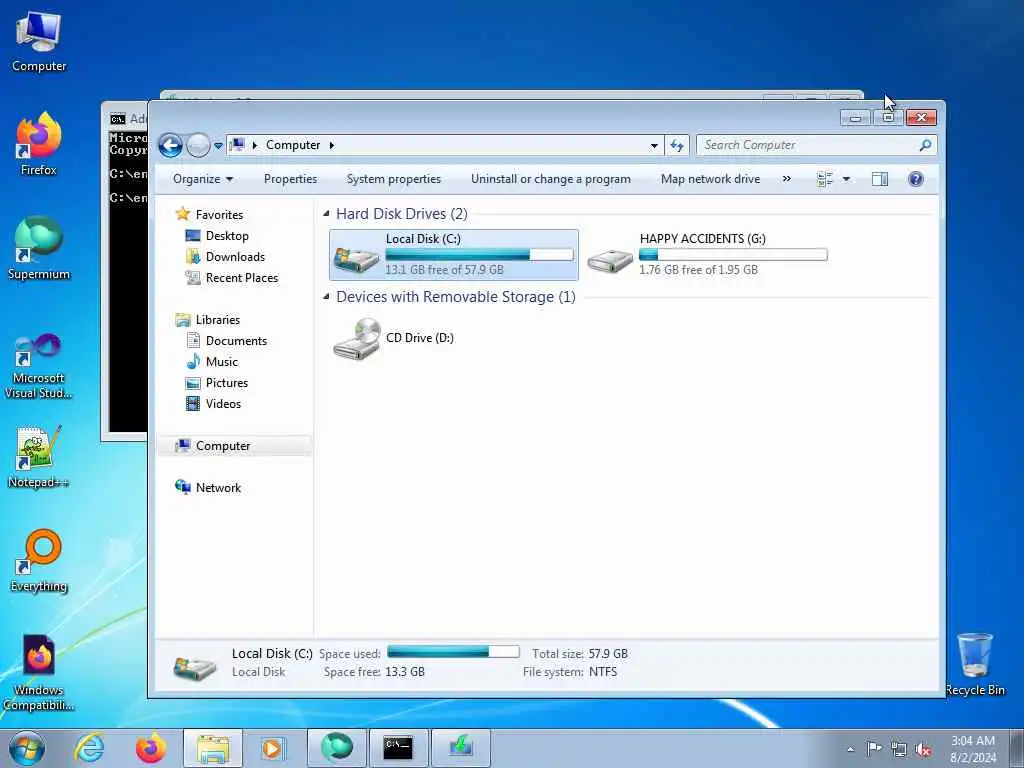The height and width of the screenshot is (768, 1024).
Task: Show hidden system tray icons
Action: (x=850, y=750)
